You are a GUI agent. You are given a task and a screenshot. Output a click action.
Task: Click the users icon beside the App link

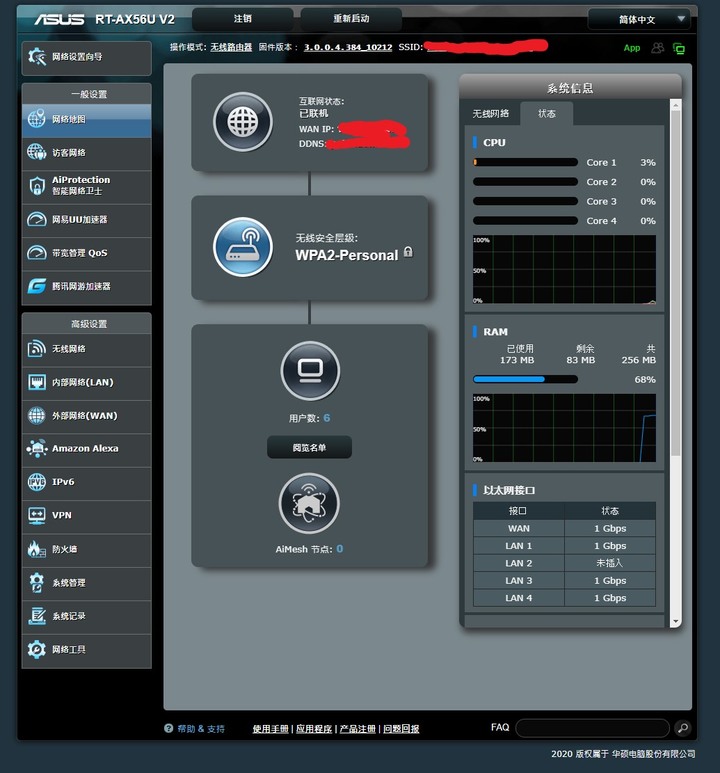coord(657,48)
